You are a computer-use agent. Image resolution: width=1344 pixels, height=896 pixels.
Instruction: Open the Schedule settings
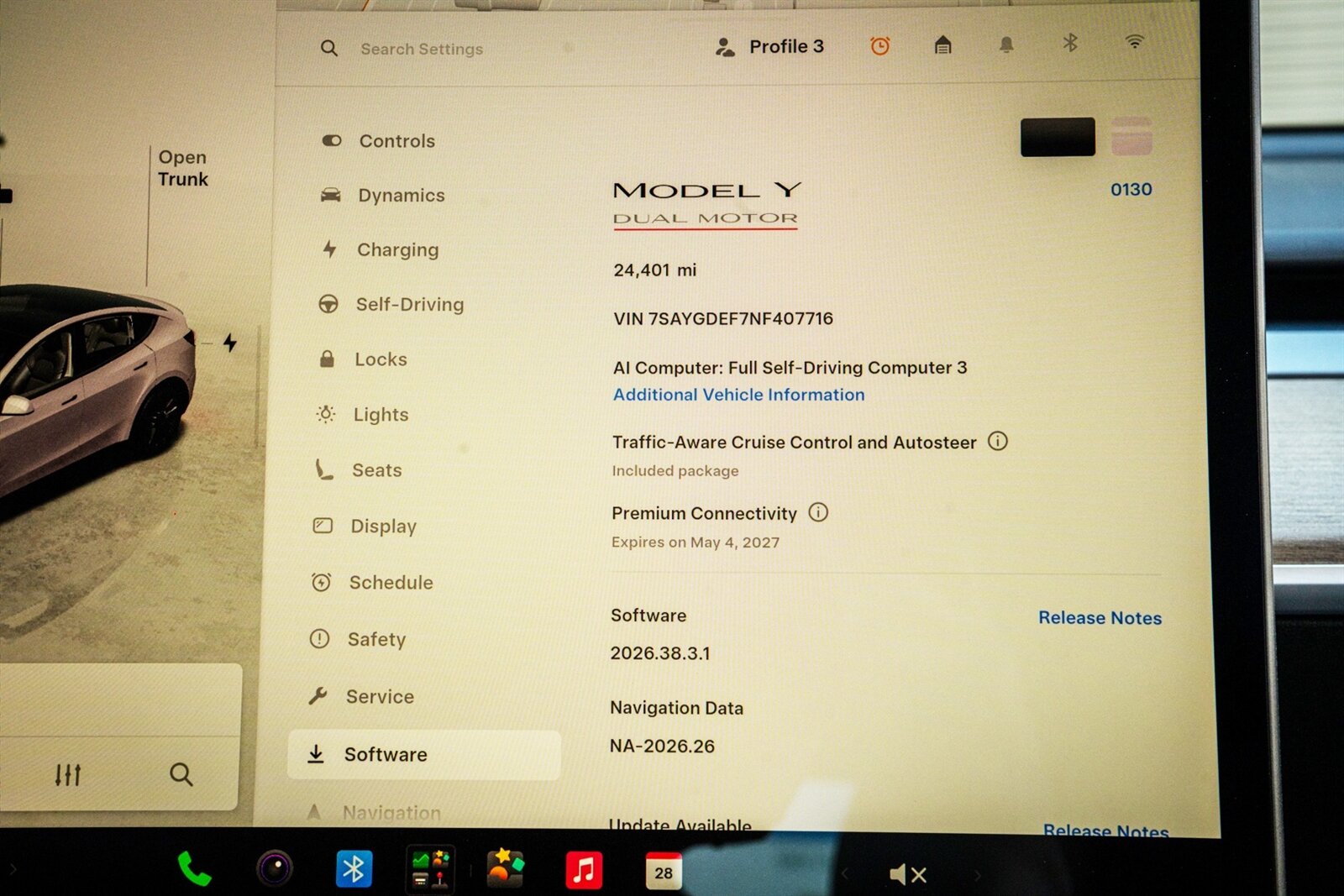pyautogui.click(x=372, y=582)
